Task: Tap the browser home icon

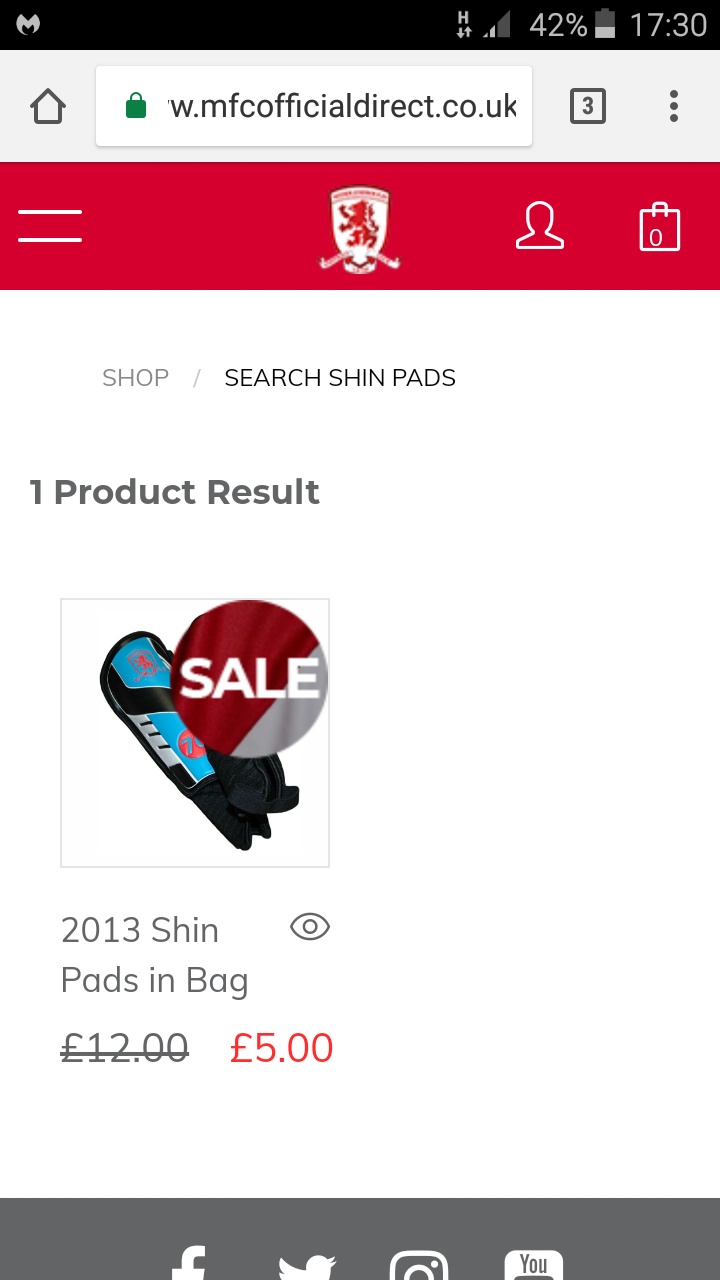Action: pos(48,106)
